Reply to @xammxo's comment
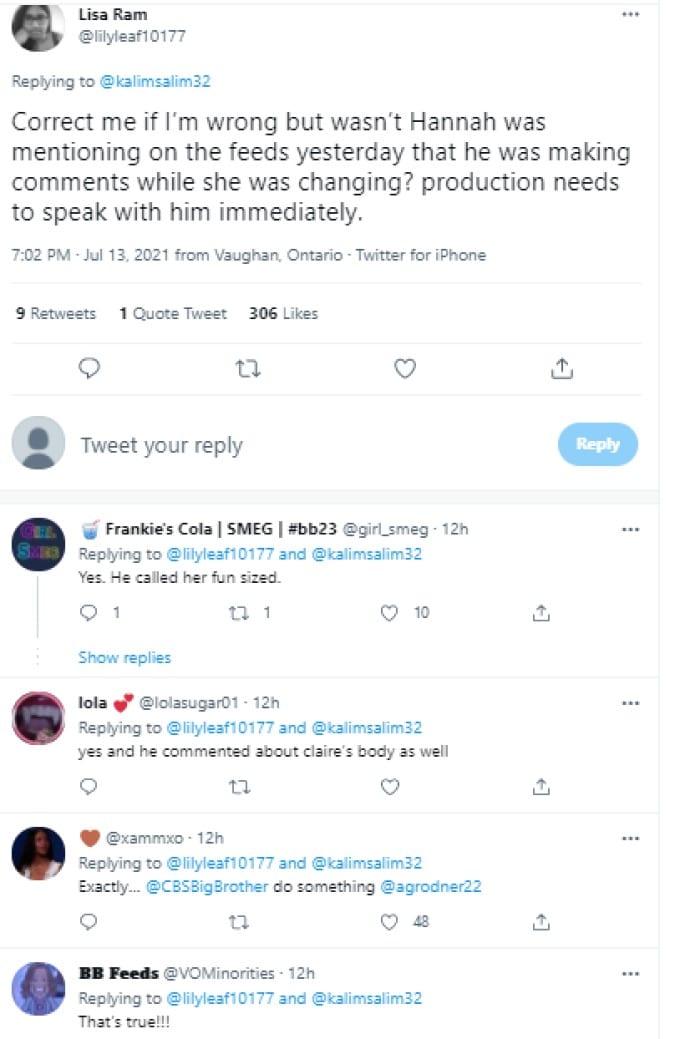Viewport: 680px width, 1039px height. (89, 922)
